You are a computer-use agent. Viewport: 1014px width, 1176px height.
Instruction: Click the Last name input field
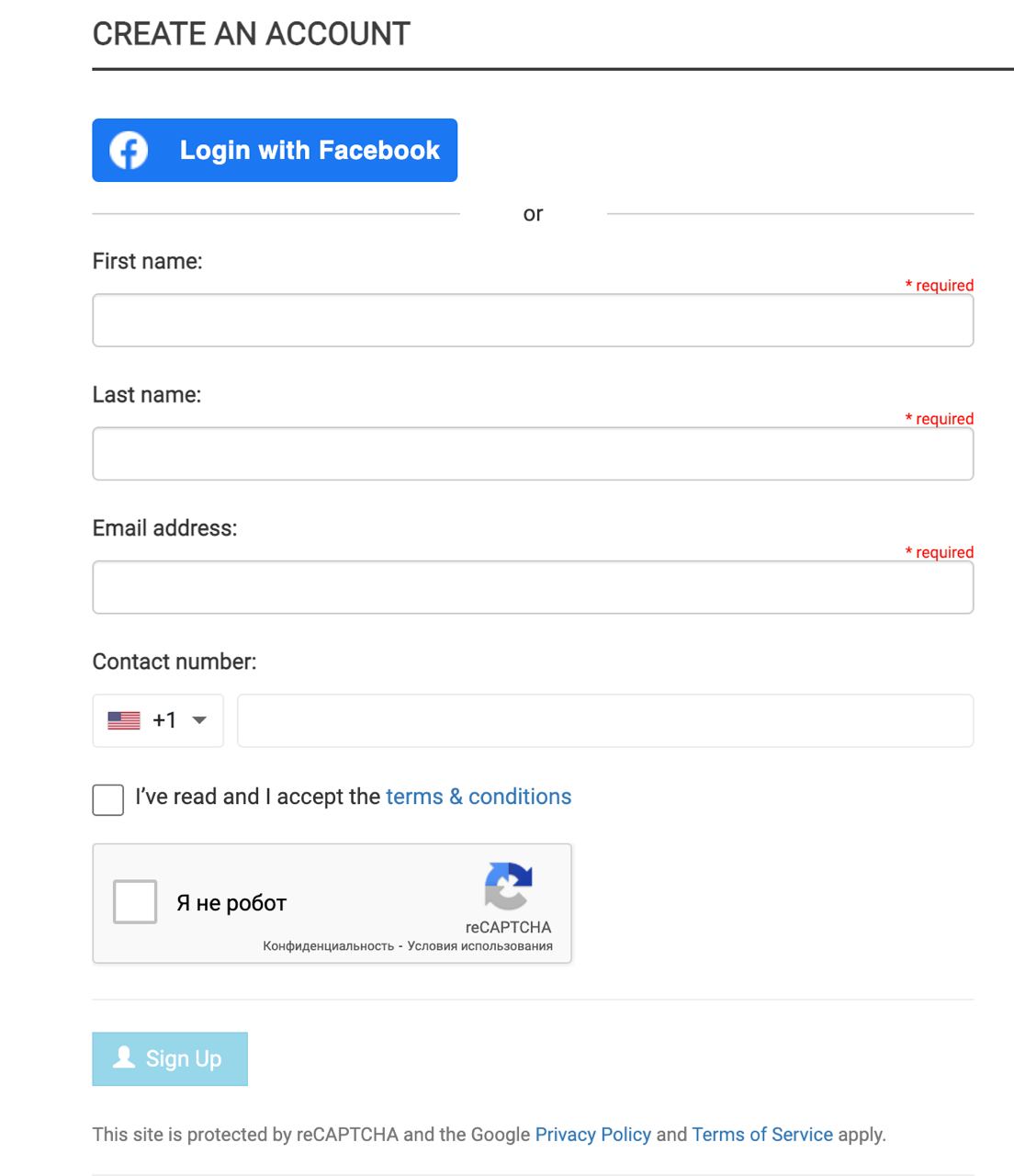533,453
